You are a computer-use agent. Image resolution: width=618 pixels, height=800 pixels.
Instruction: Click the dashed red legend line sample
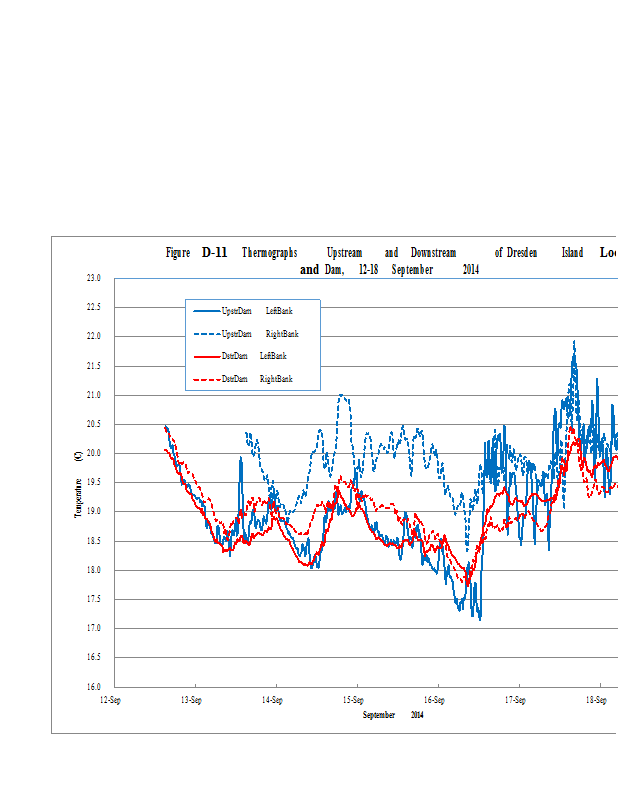coord(205,379)
